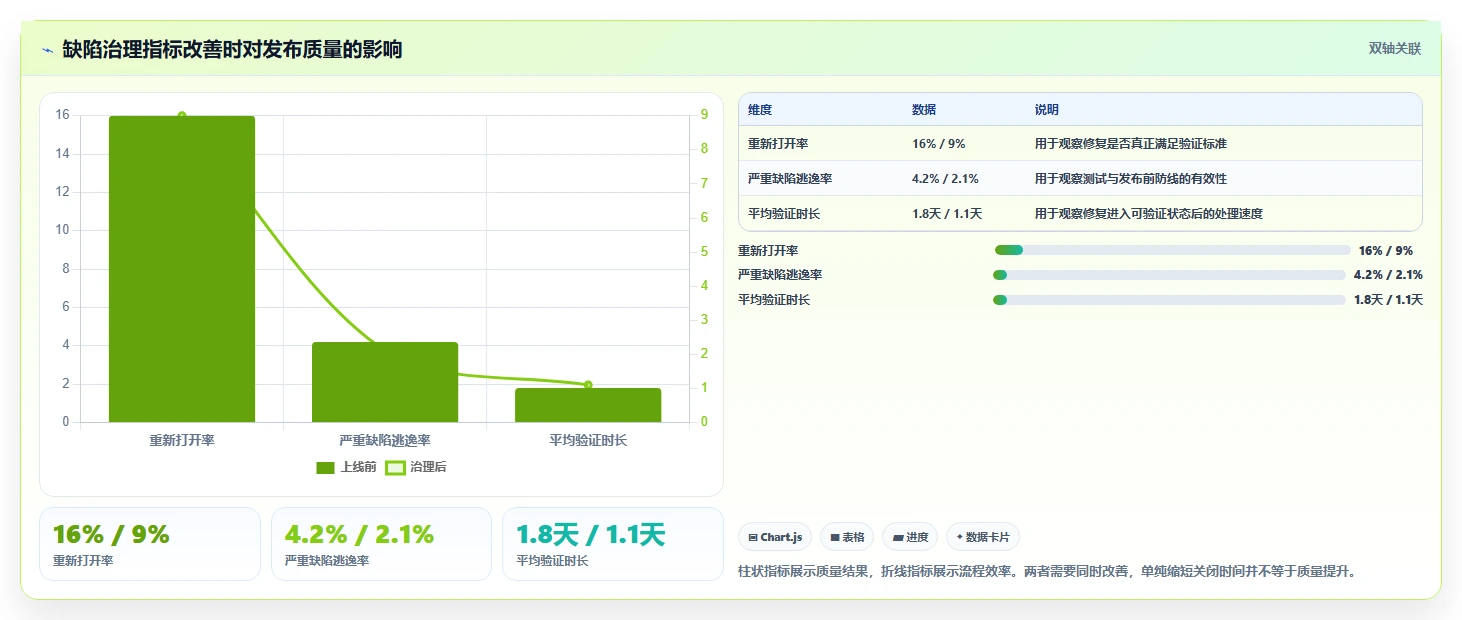Click the 平均验证时长 progress bar
The width and height of the screenshot is (1462, 620).
1169,300
